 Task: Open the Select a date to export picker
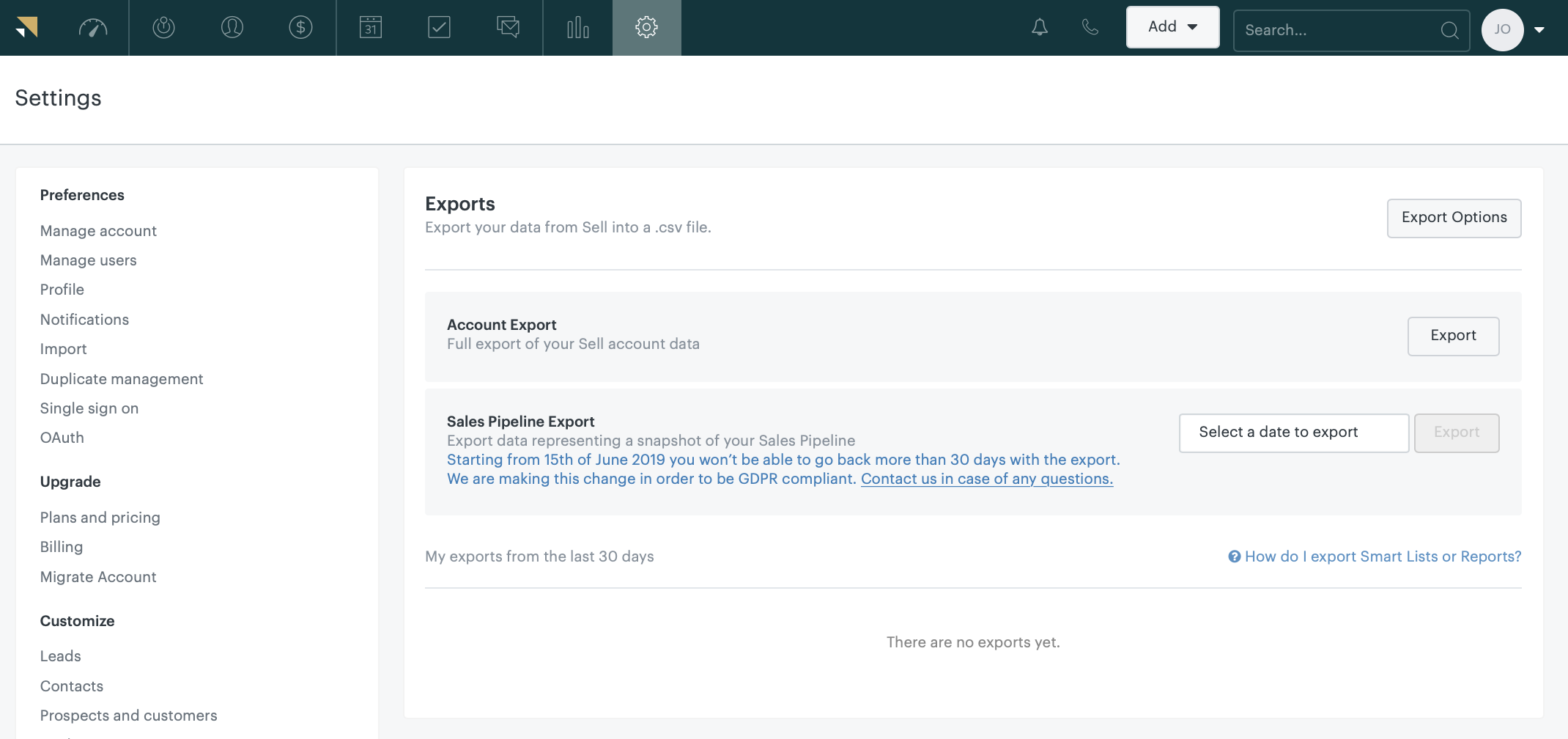[x=1293, y=433]
